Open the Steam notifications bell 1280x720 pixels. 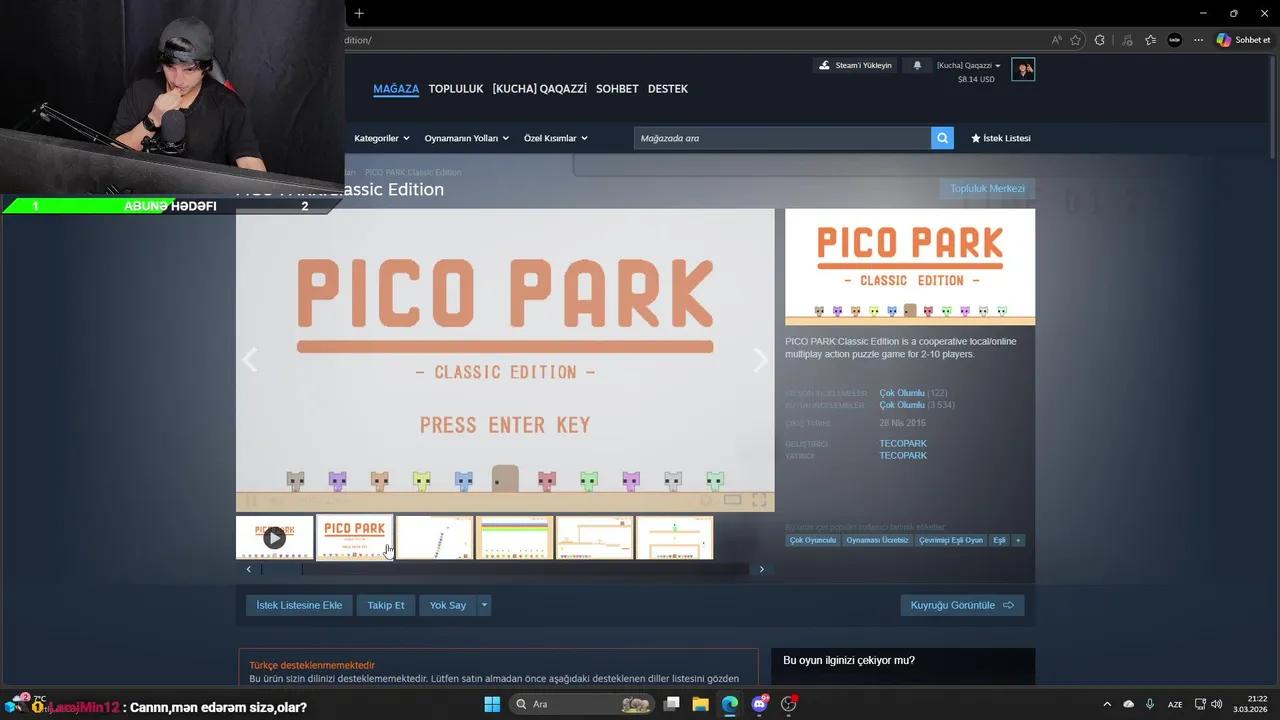[x=917, y=65]
